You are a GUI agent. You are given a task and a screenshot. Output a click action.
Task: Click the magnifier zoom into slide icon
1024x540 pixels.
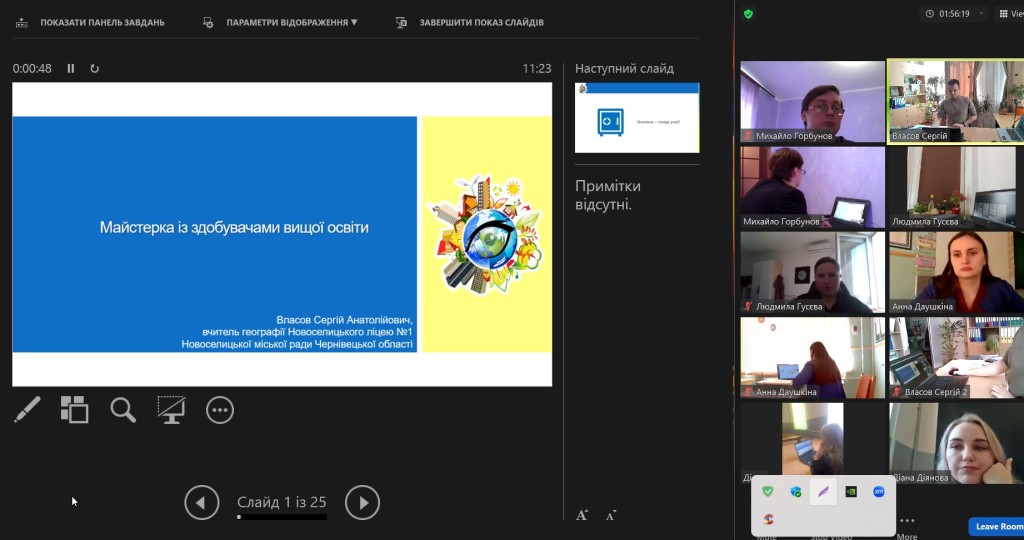123,410
